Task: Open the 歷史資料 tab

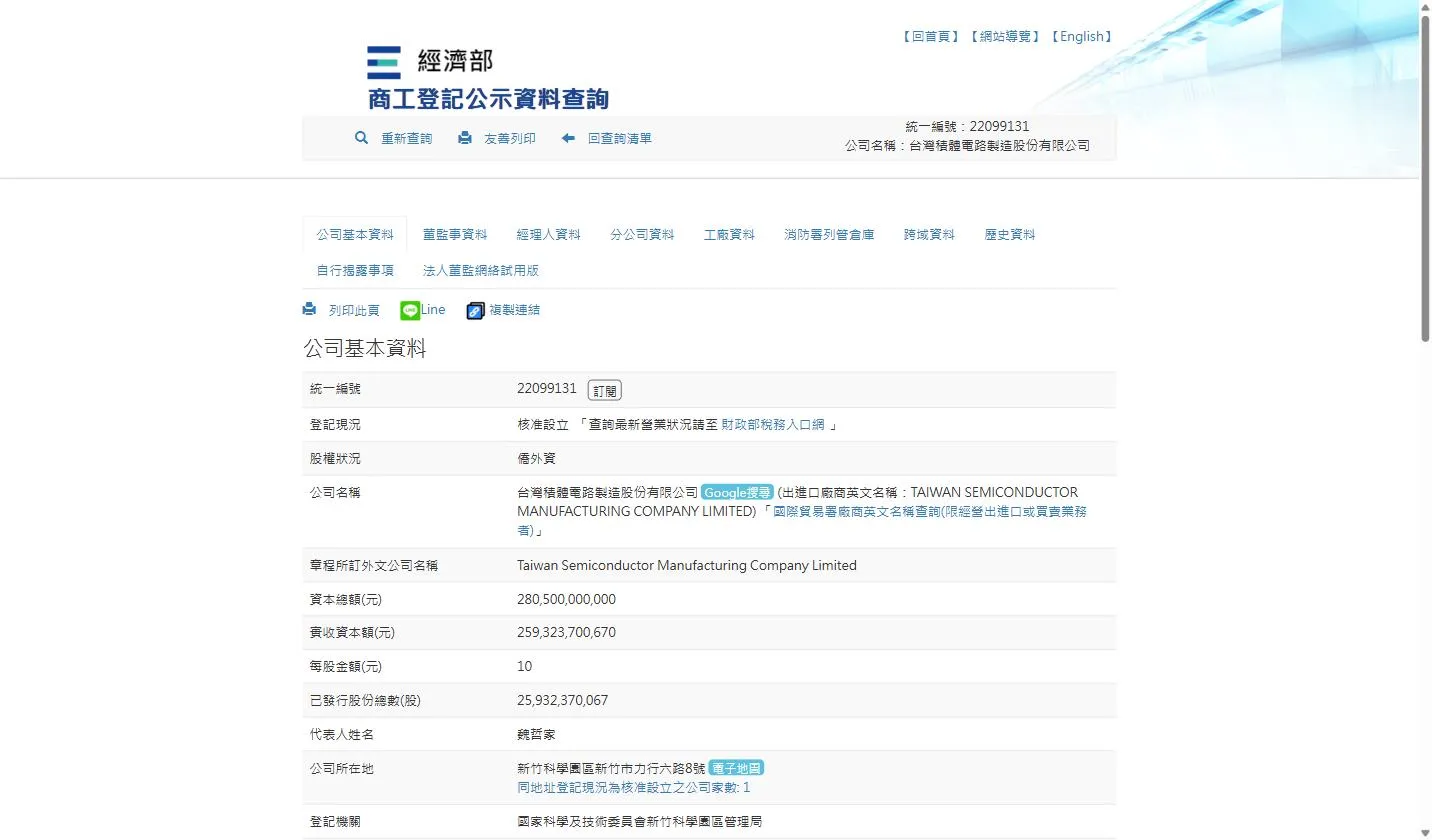Action: tap(1009, 235)
